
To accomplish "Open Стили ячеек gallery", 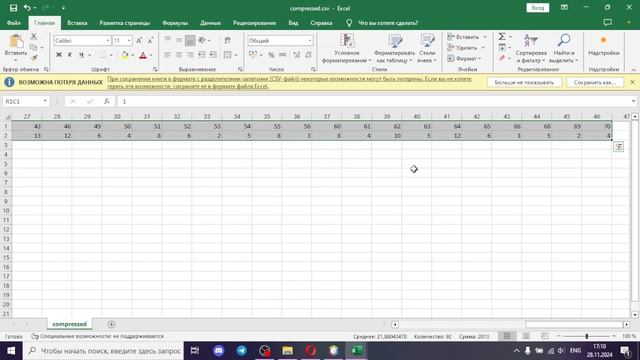I will pos(427,48).
